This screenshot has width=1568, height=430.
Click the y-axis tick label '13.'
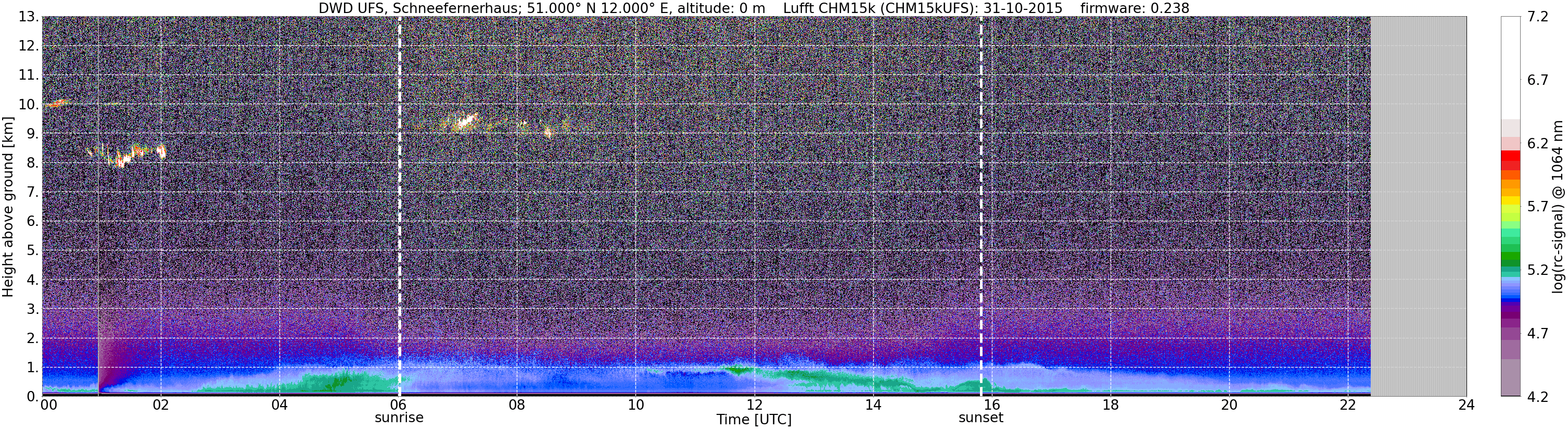(x=29, y=17)
